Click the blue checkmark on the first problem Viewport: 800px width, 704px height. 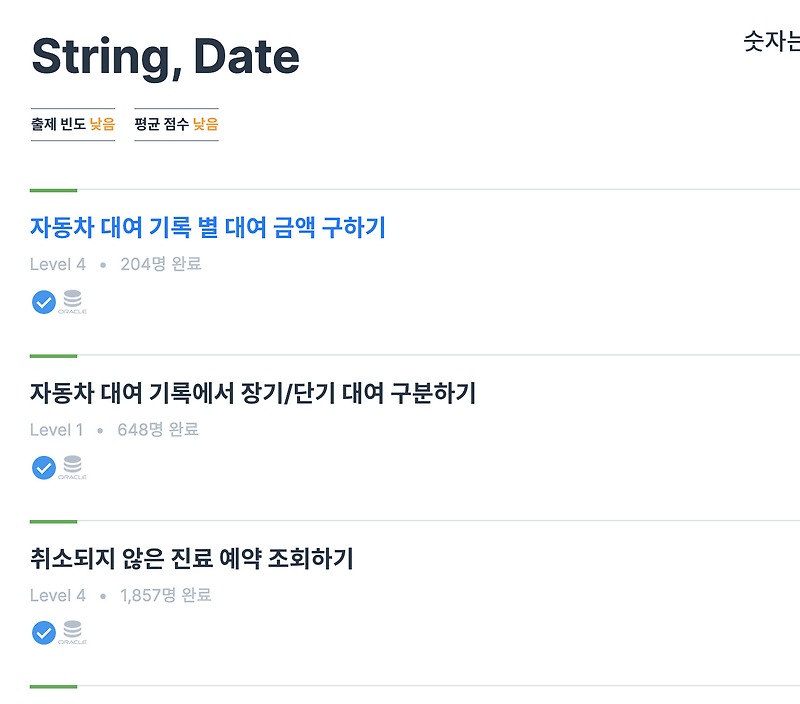tap(42, 301)
